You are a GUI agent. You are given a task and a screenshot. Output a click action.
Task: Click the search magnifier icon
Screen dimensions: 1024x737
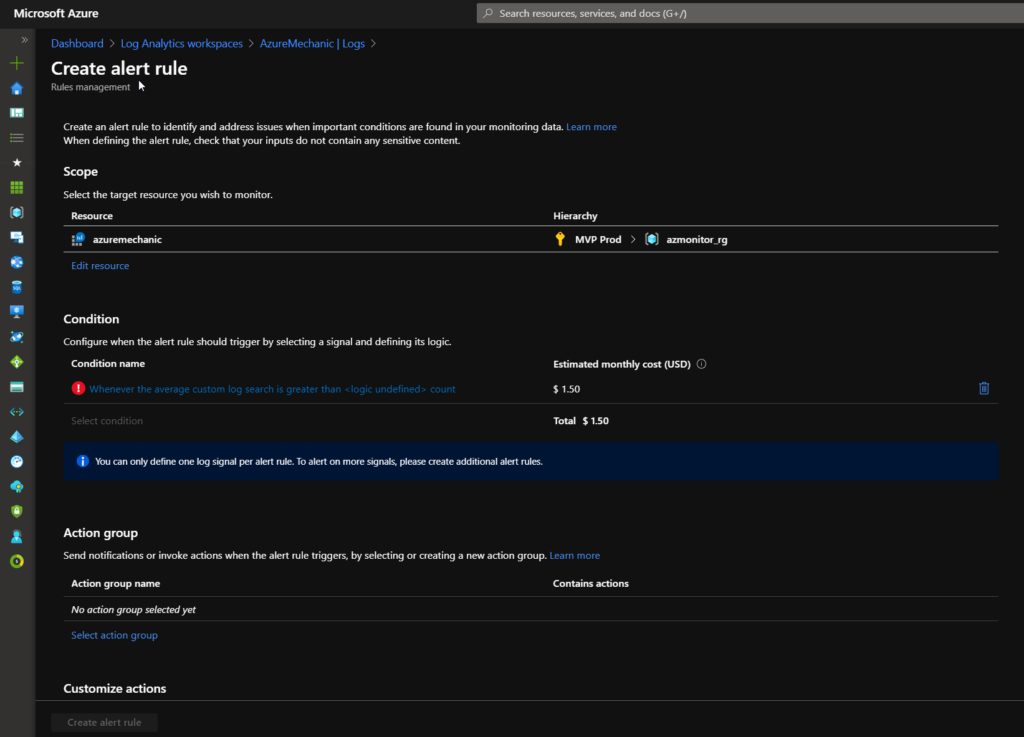488,13
